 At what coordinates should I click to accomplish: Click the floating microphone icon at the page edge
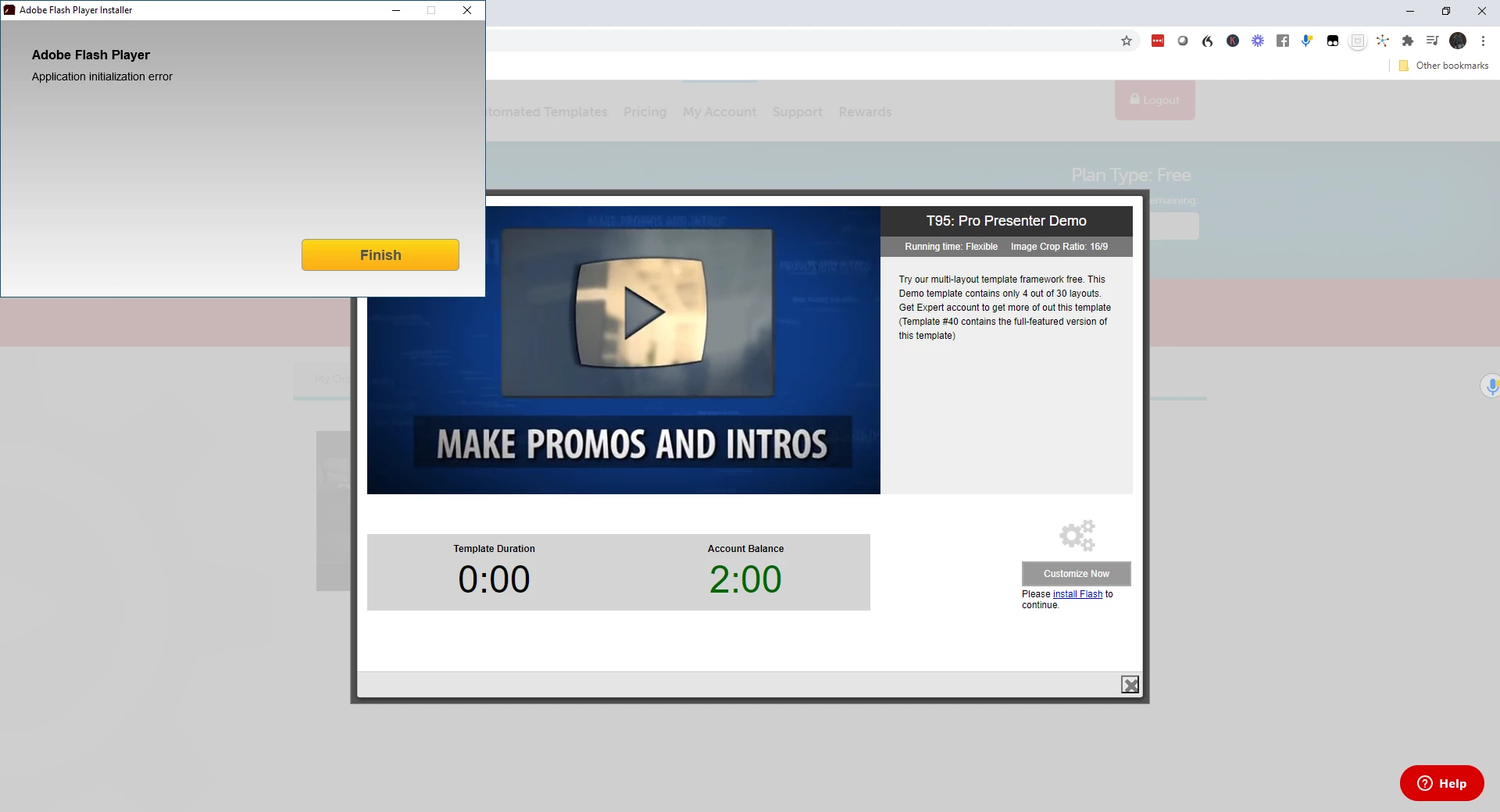[x=1491, y=386]
